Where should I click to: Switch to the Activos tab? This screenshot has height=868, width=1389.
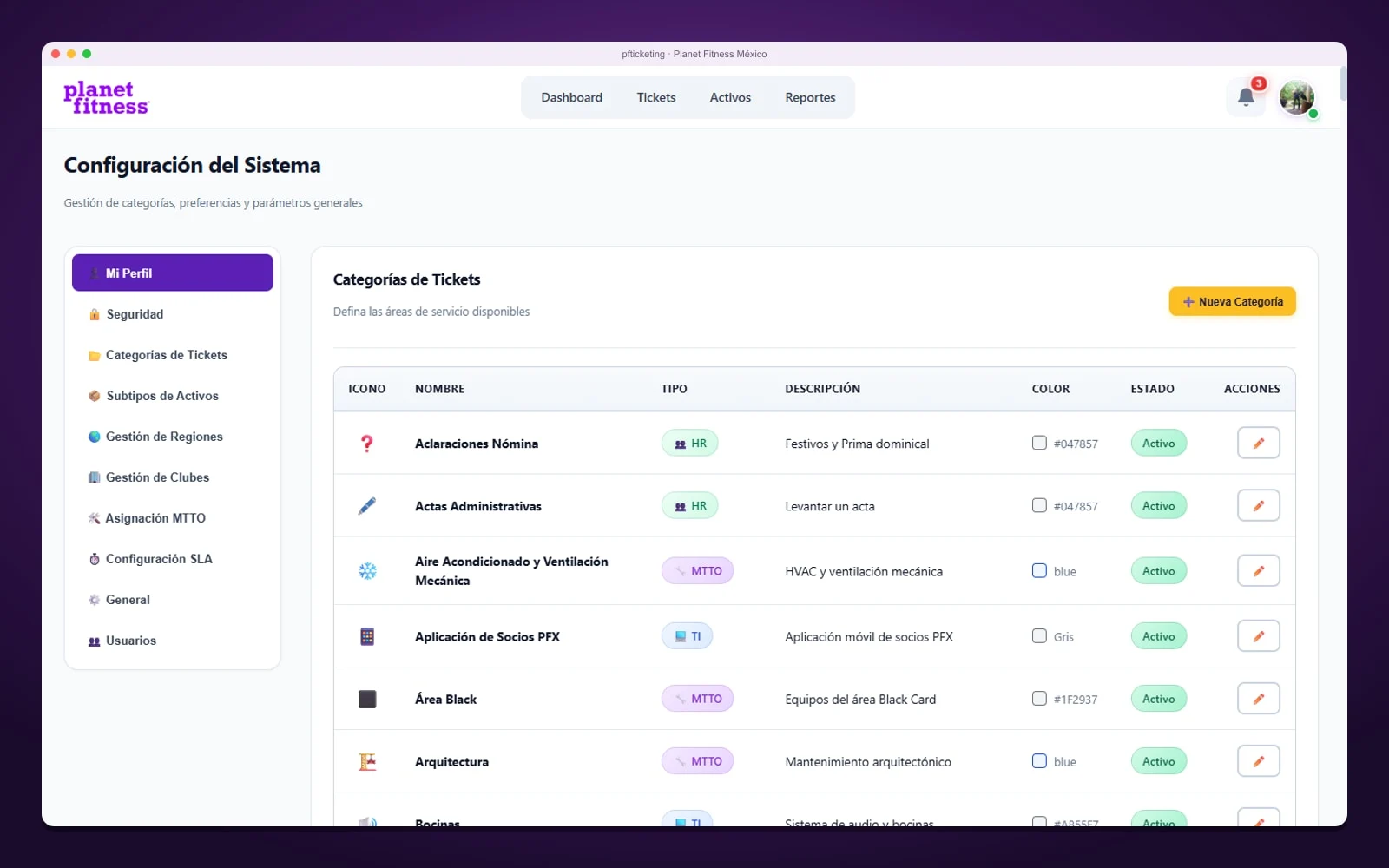[730, 97]
